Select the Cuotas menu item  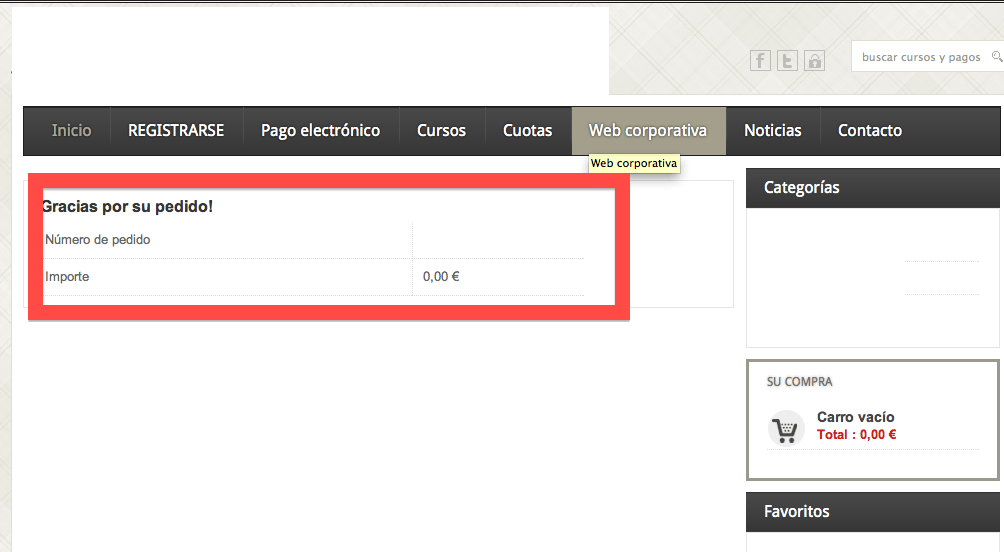(x=527, y=131)
